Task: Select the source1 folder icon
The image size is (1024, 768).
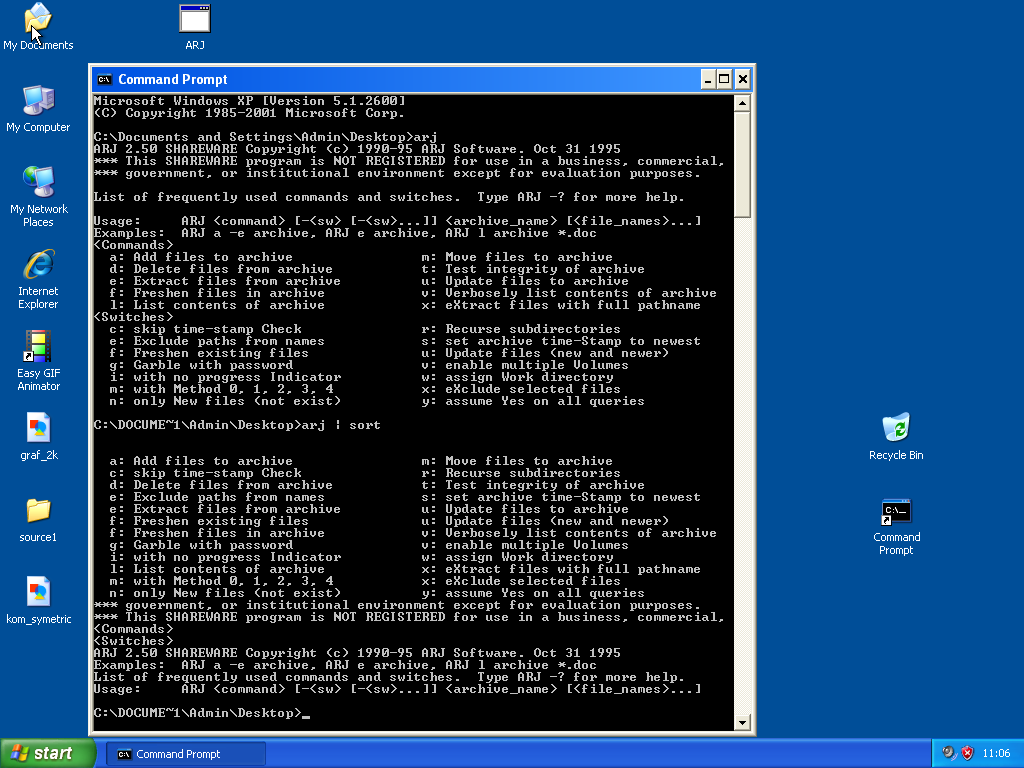Action: (x=38, y=519)
